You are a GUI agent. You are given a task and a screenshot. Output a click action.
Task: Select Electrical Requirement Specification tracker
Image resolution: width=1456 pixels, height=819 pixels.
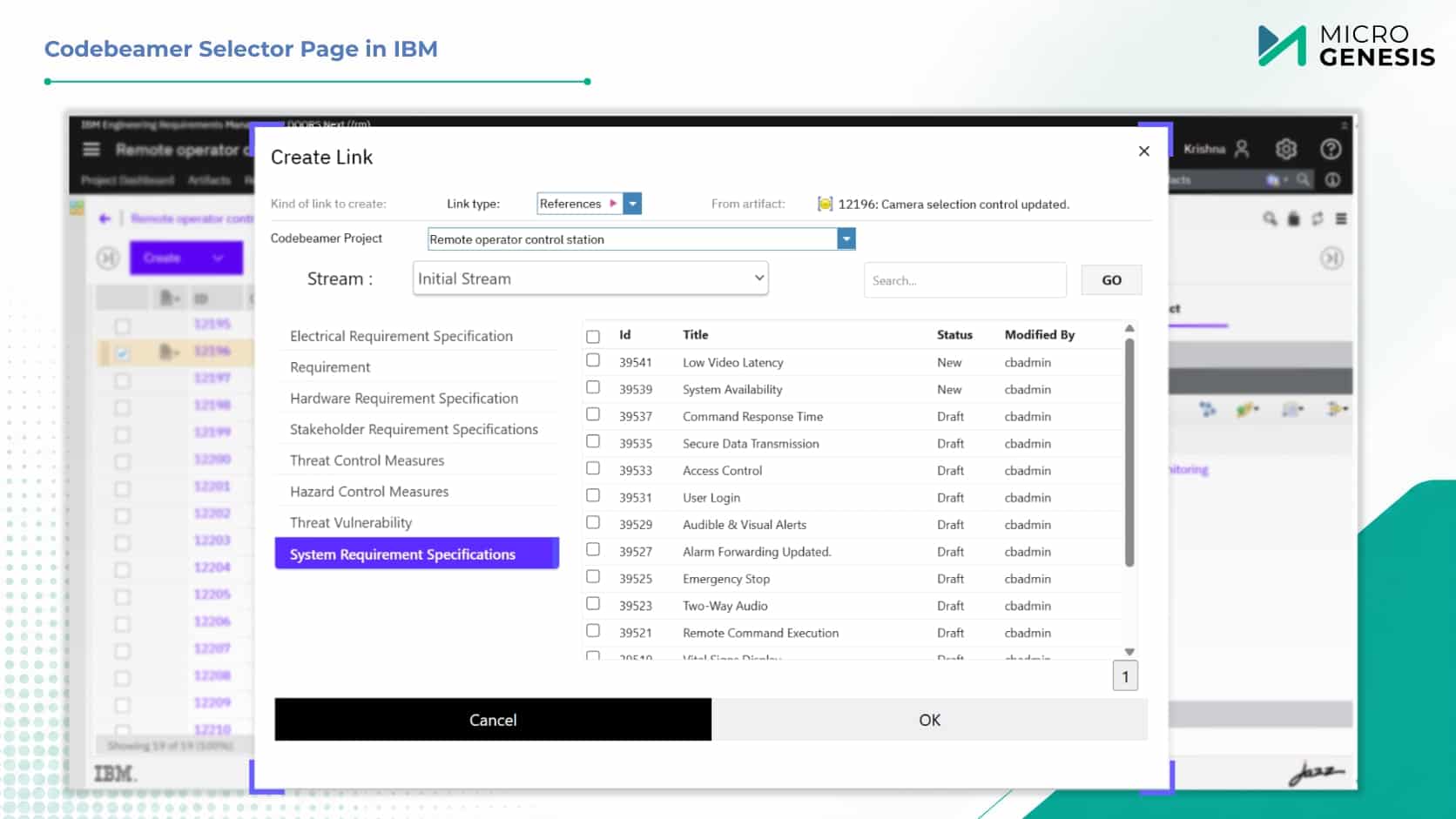click(401, 336)
